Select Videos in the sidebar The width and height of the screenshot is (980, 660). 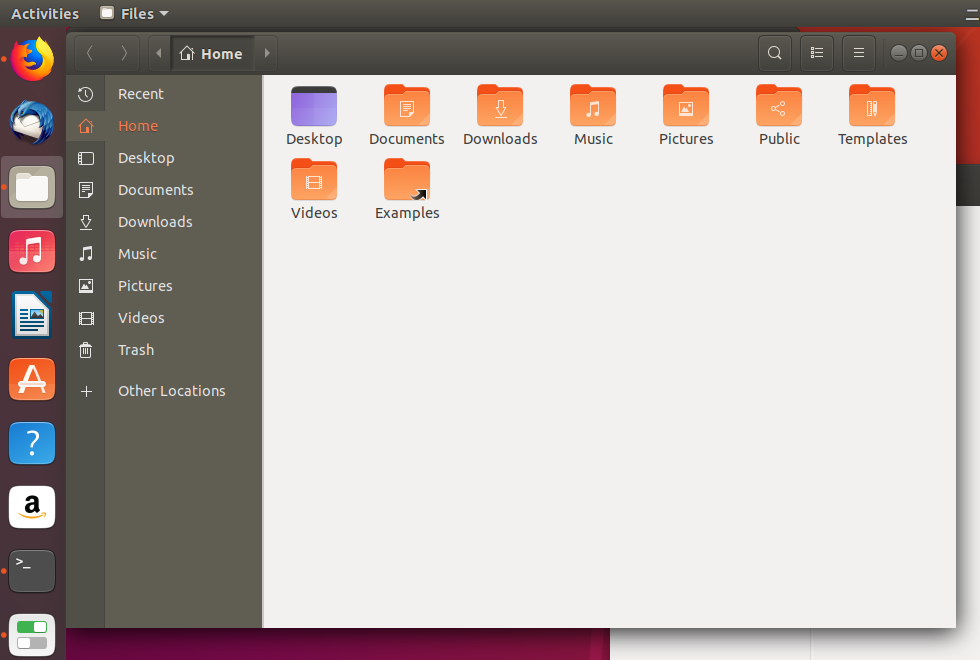(x=164, y=318)
